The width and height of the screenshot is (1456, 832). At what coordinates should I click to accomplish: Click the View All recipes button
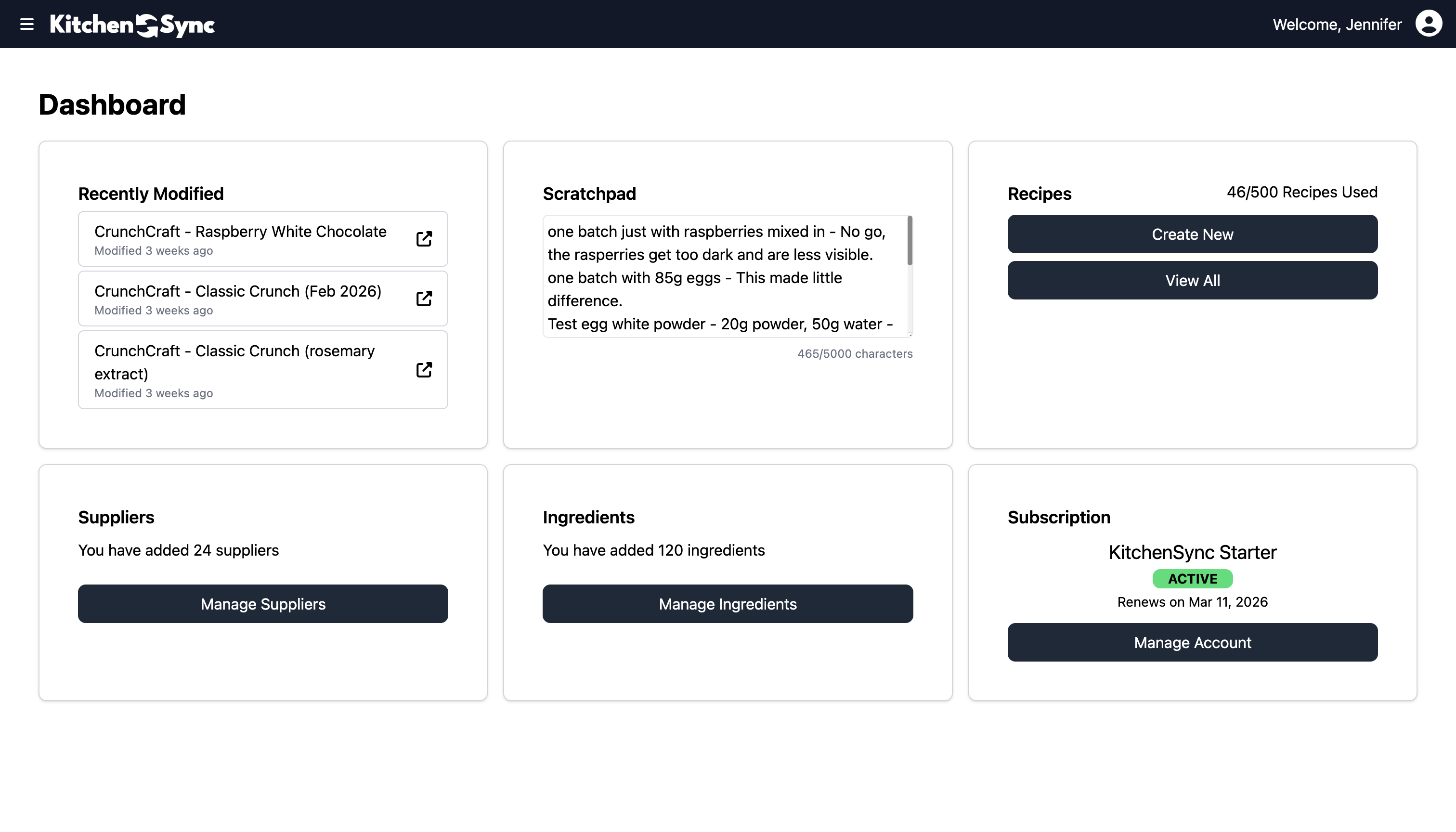point(1192,280)
